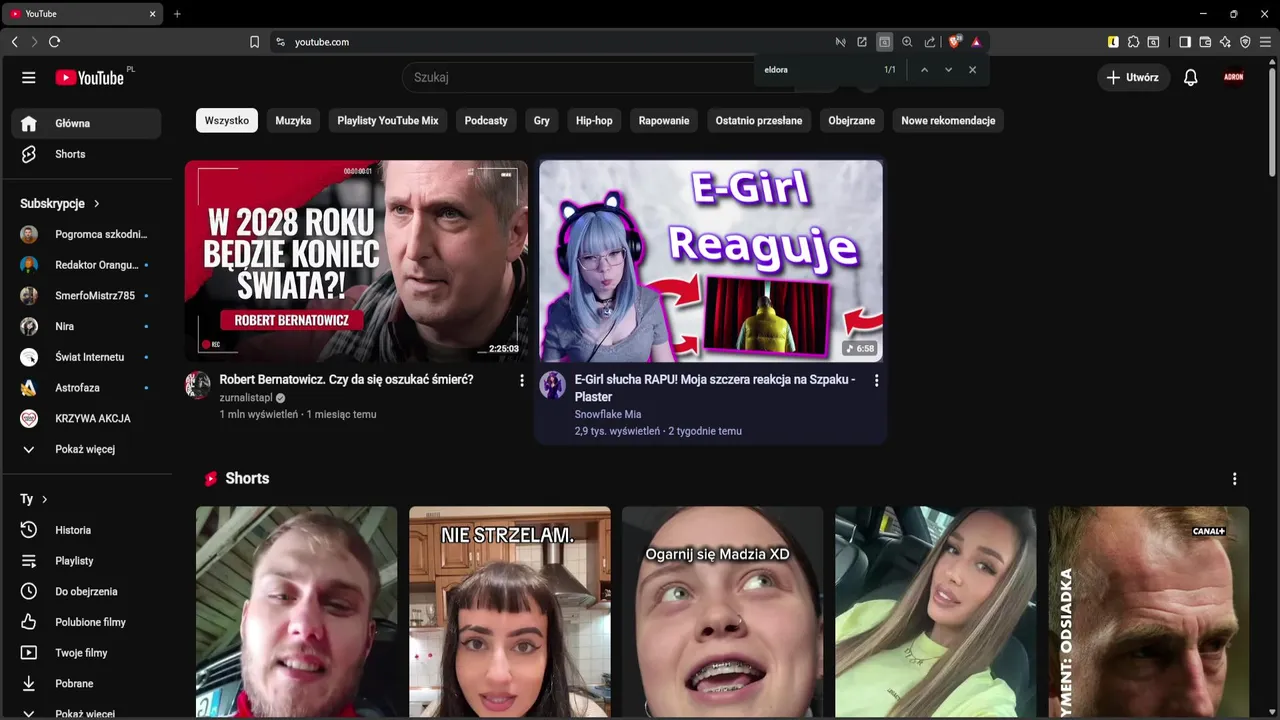Image resolution: width=1280 pixels, height=720 pixels.
Task: Expand subscriptions with Pokaż więcej
Action: pos(86,449)
